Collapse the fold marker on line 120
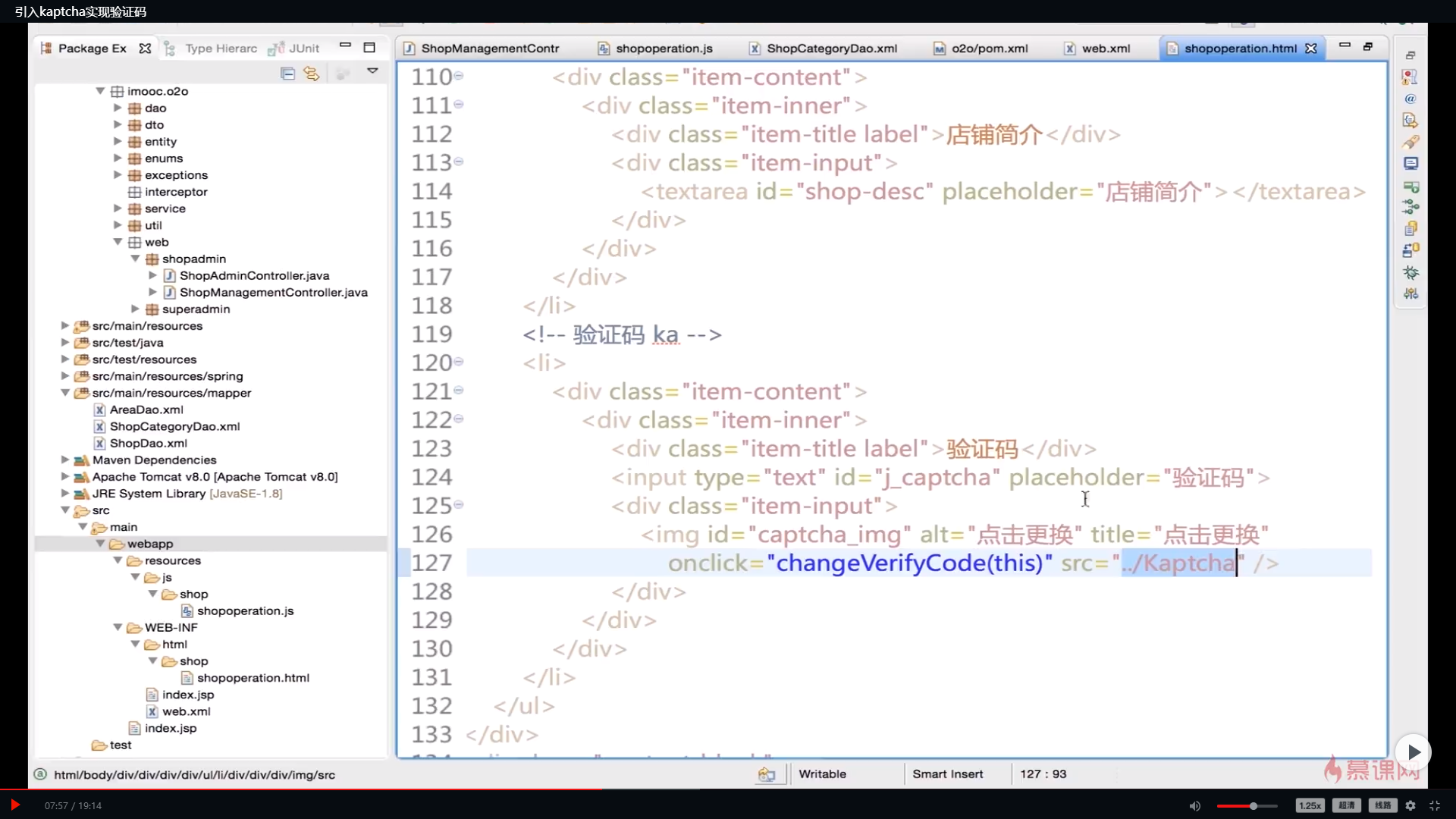This screenshot has height=819, width=1456. 459,362
